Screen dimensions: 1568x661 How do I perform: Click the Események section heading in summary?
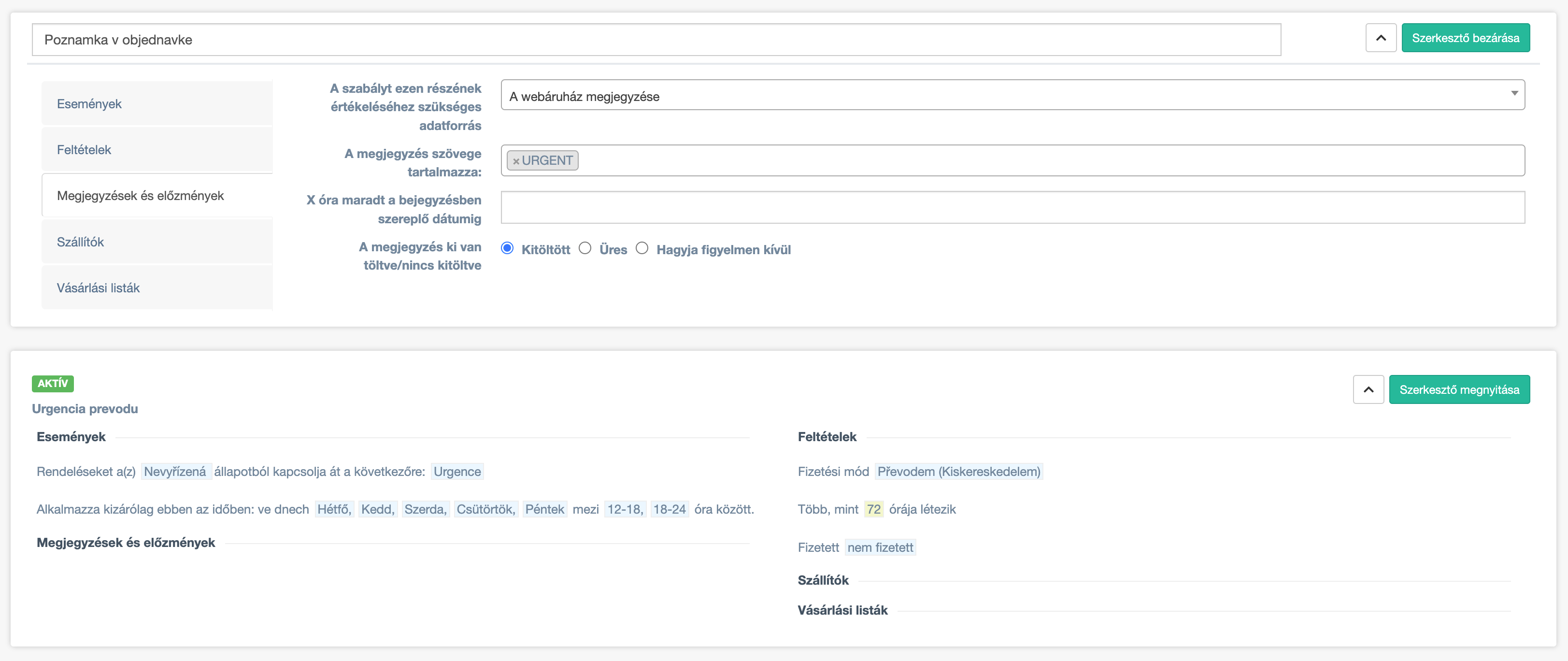tap(71, 437)
